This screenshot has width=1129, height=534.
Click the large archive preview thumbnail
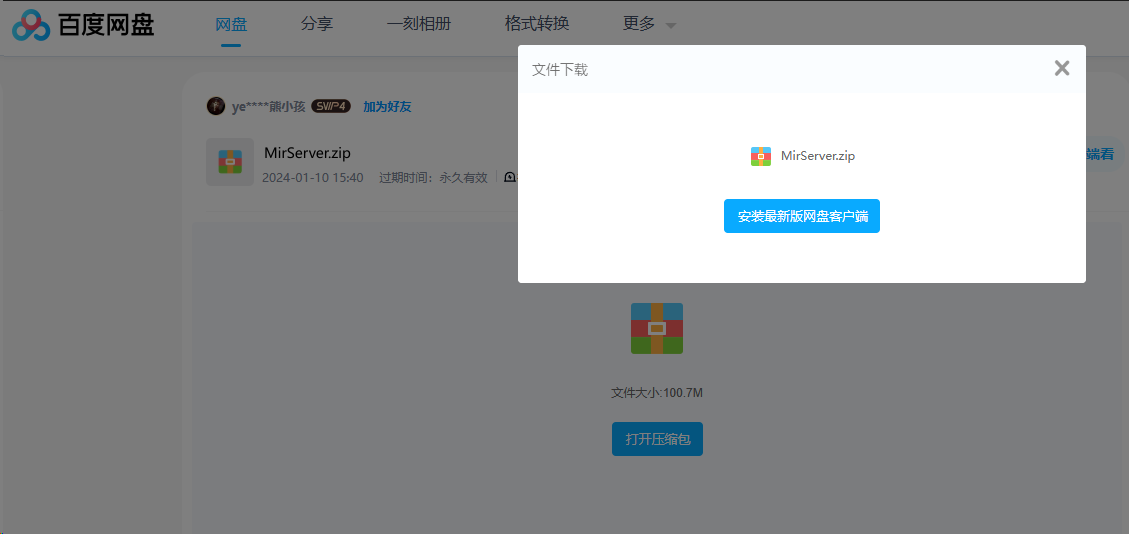click(x=656, y=328)
